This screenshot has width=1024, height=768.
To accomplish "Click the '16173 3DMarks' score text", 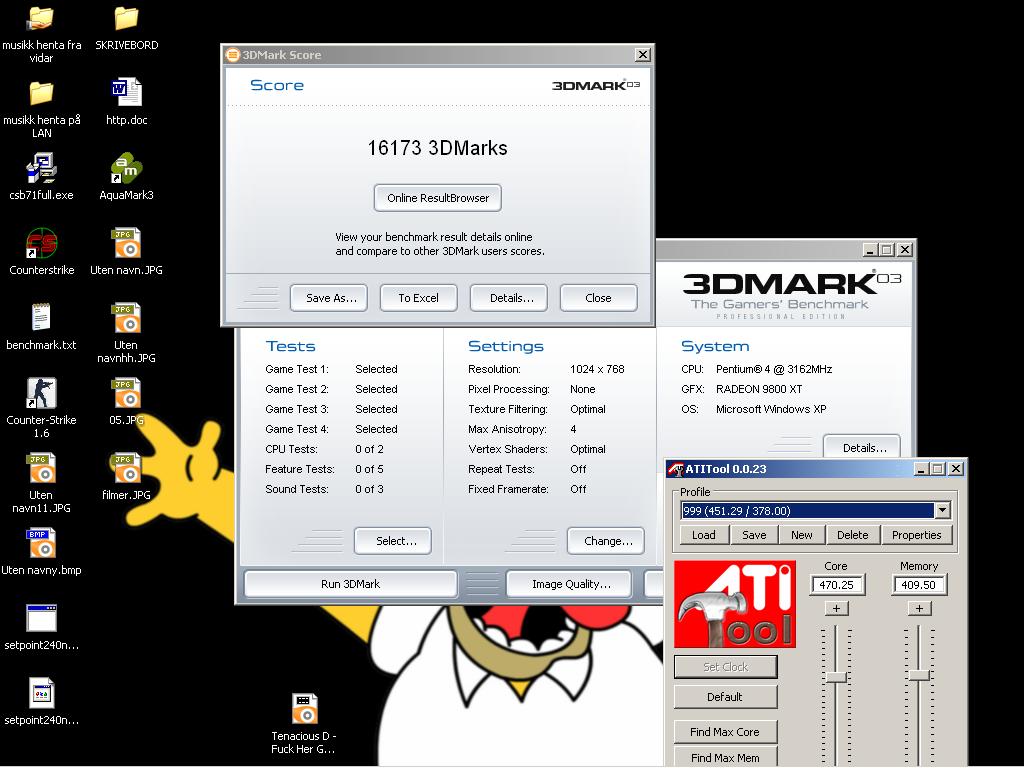I will tap(438, 148).
